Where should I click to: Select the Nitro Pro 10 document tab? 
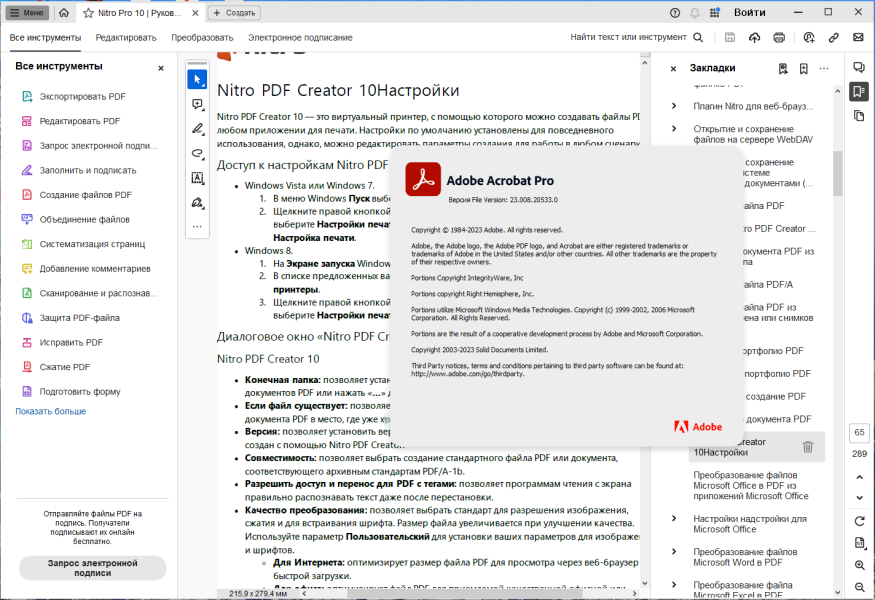coord(140,13)
